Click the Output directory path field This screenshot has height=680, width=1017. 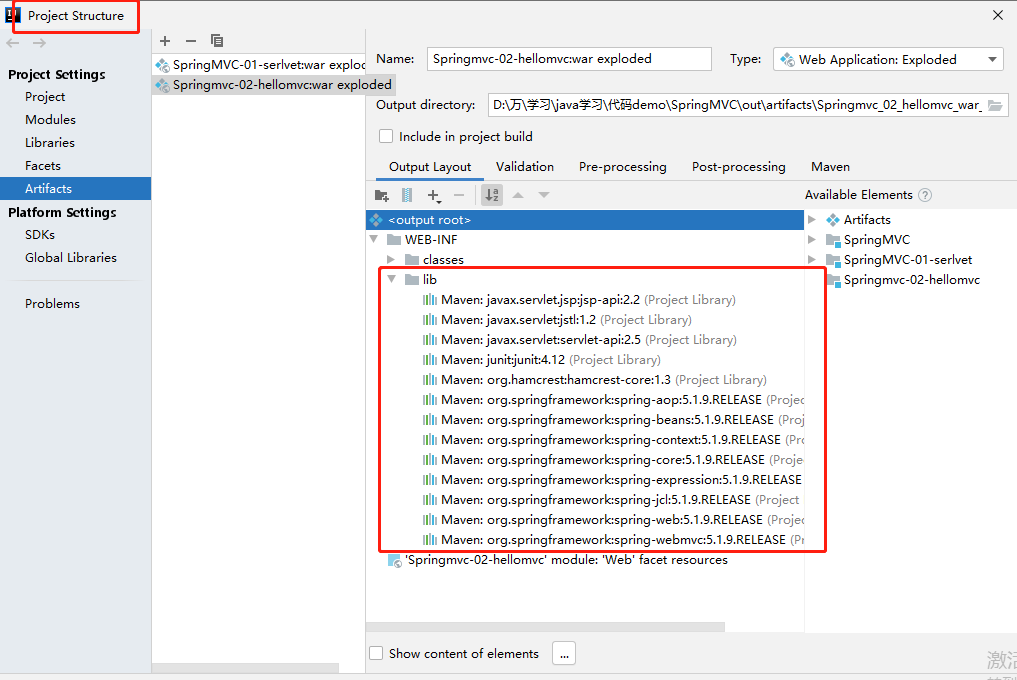point(736,105)
